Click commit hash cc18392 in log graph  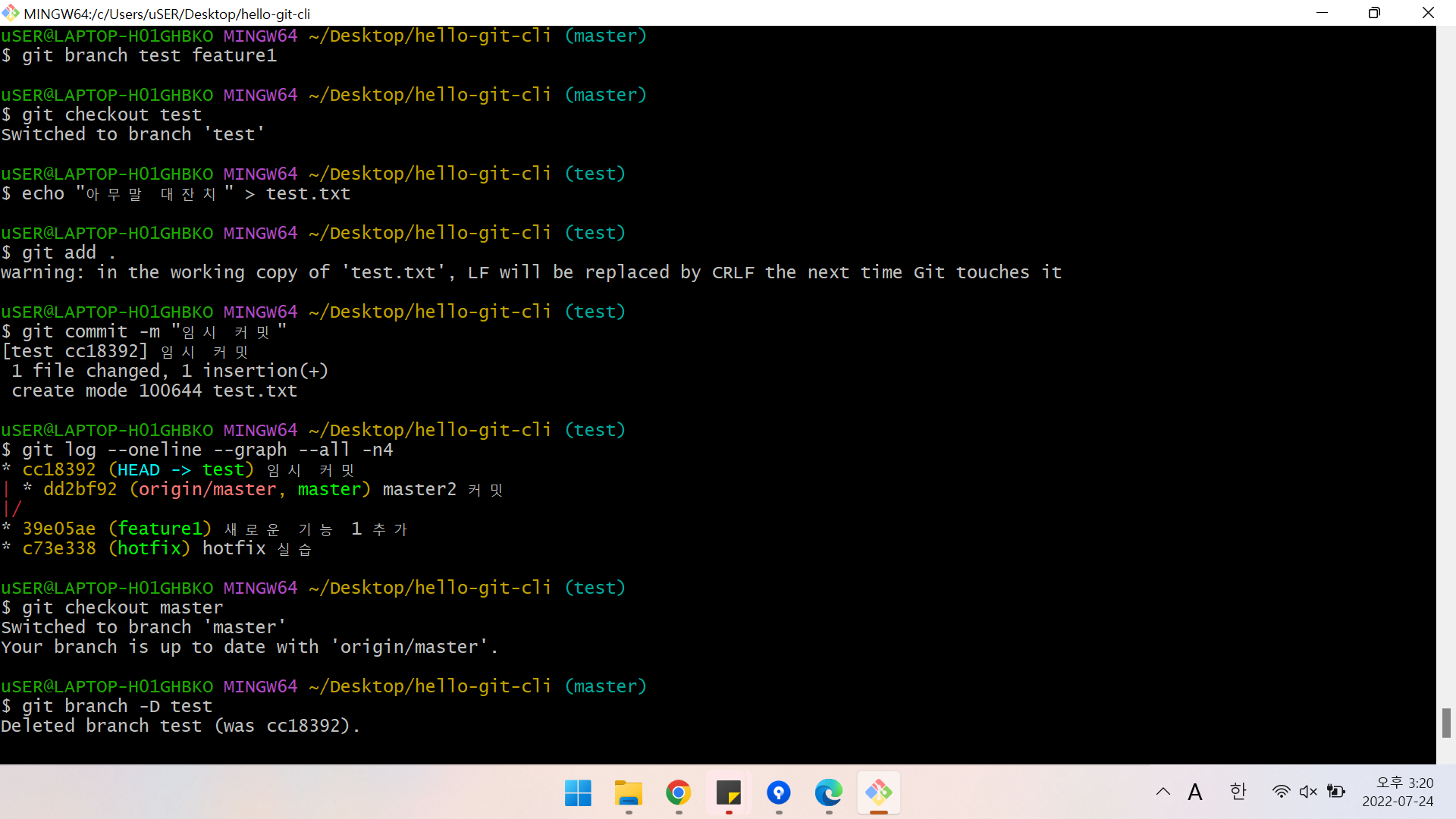[x=59, y=469]
